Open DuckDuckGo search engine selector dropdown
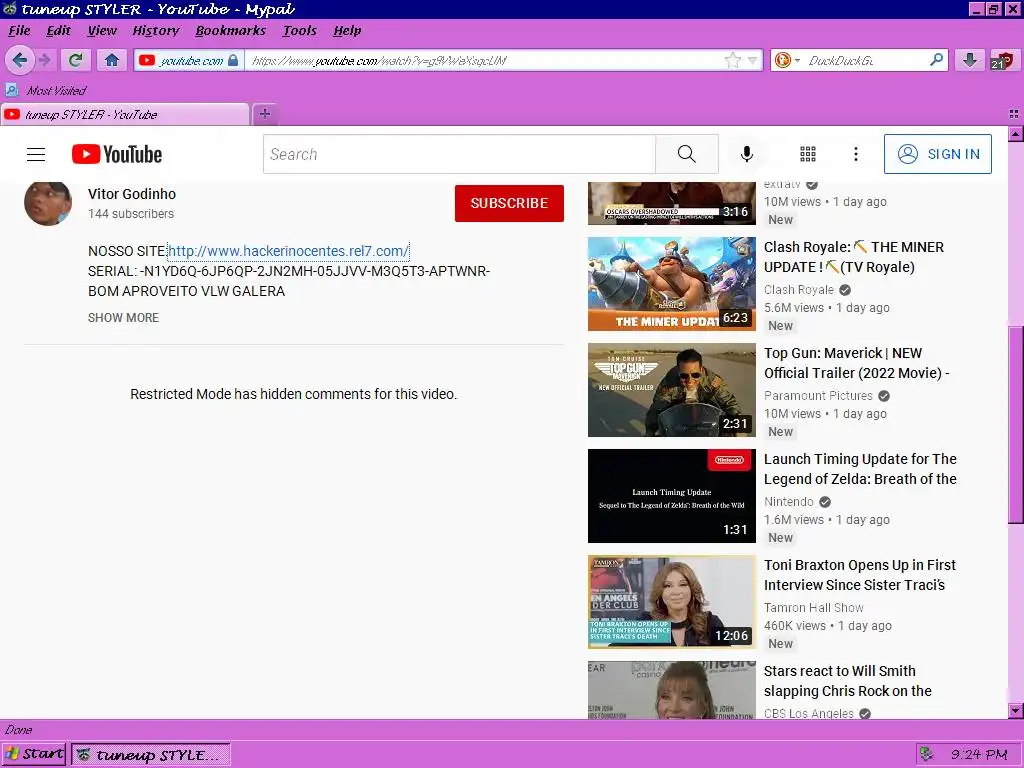This screenshot has height=768, width=1024. point(787,61)
